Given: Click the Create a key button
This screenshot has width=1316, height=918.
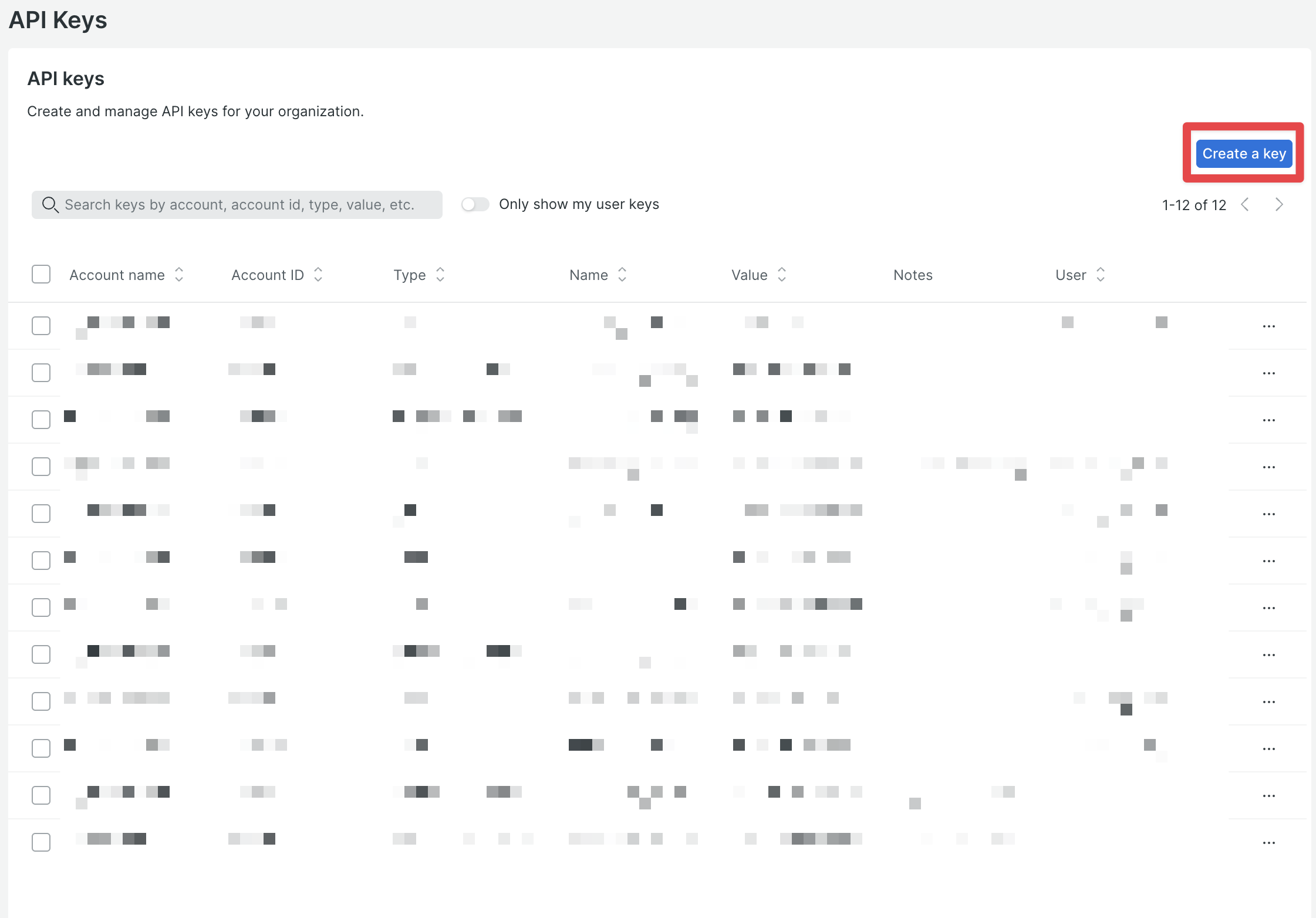Looking at the screenshot, I should [1243, 153].
